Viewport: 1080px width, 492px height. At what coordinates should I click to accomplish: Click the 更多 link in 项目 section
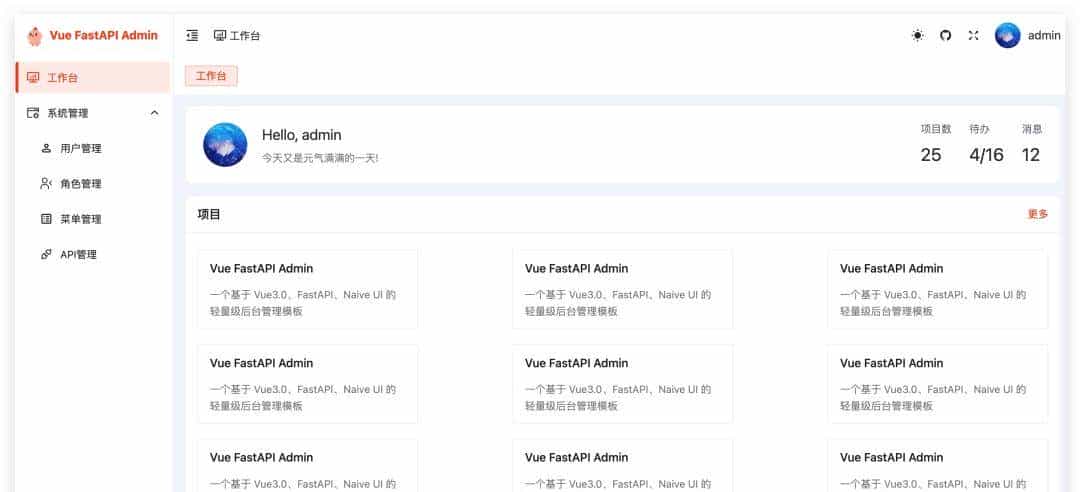coord(1038,214)
